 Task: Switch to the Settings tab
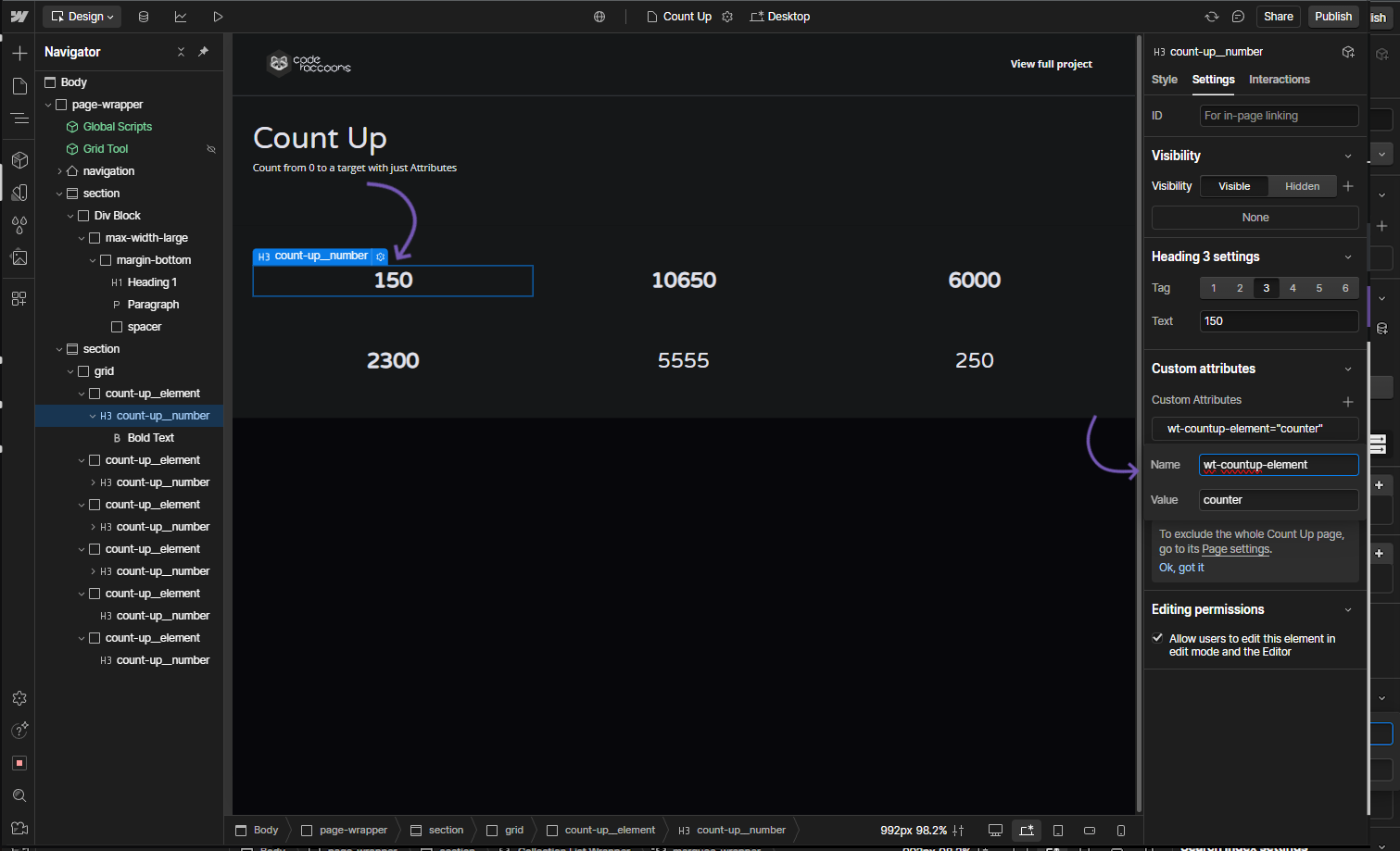pyautogui.click(x=1213, y=80)
